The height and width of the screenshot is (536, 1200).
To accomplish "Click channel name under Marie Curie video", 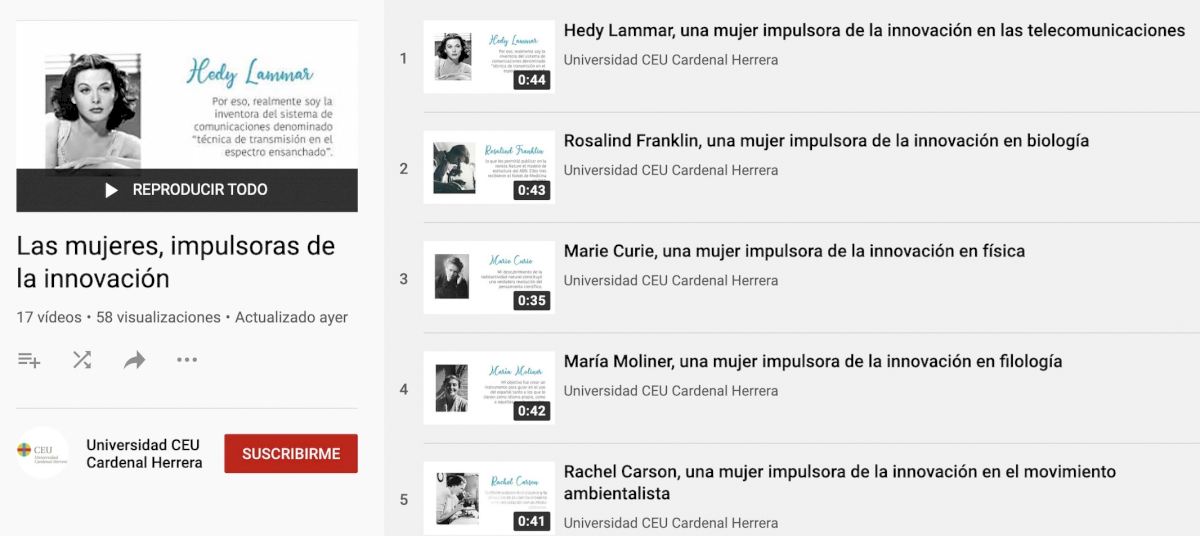I will click(x=670, y=281).
